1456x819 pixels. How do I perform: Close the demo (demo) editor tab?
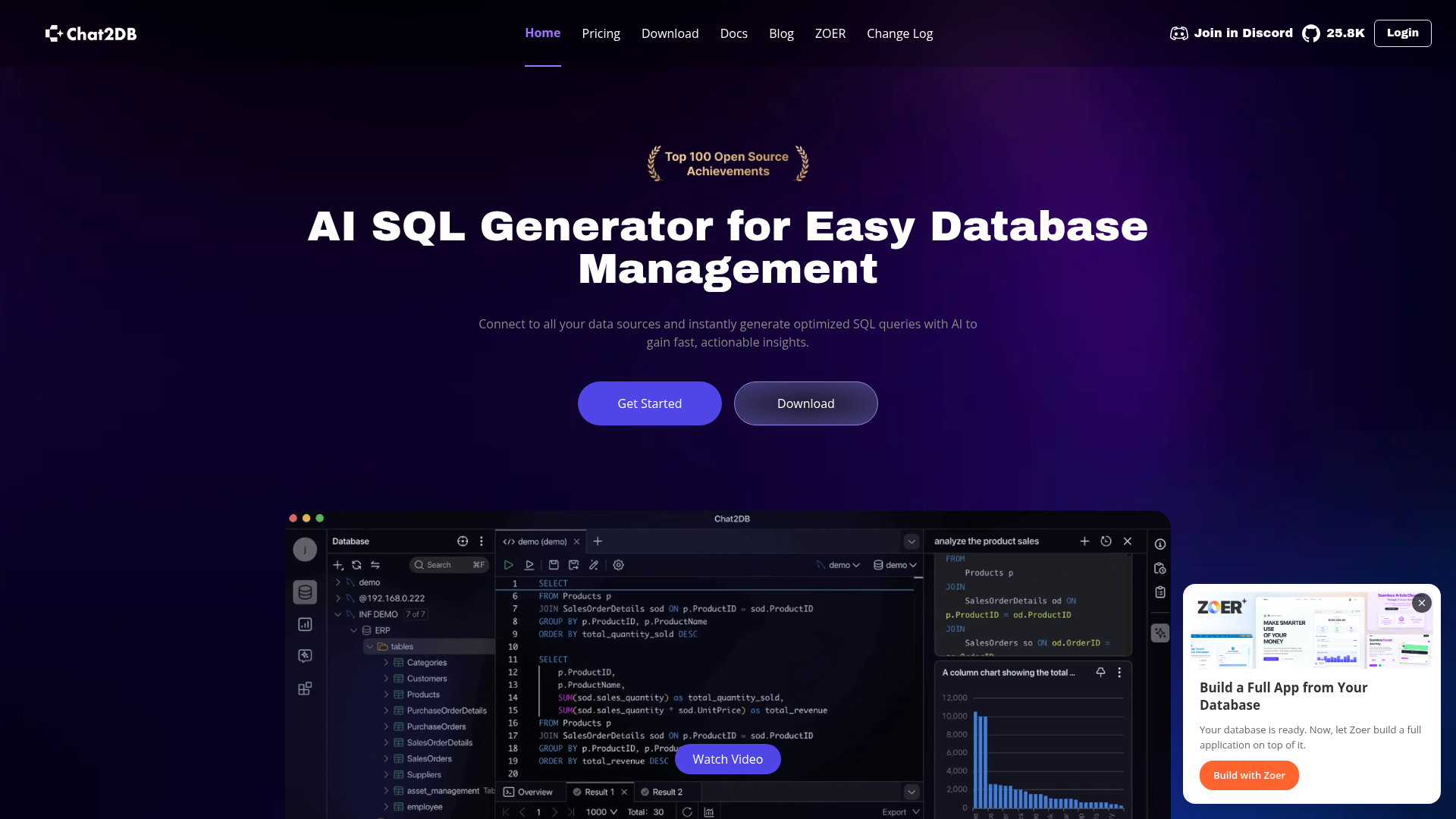[576, 541]
